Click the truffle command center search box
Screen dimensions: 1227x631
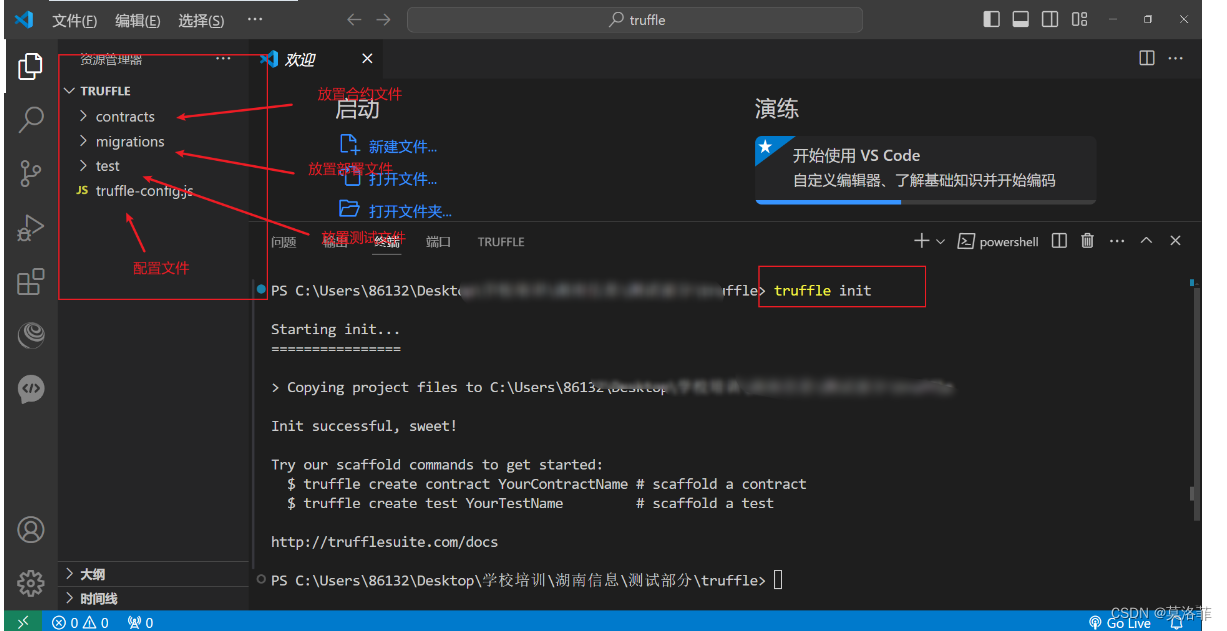pyautogui.click(x=635, y=20)
